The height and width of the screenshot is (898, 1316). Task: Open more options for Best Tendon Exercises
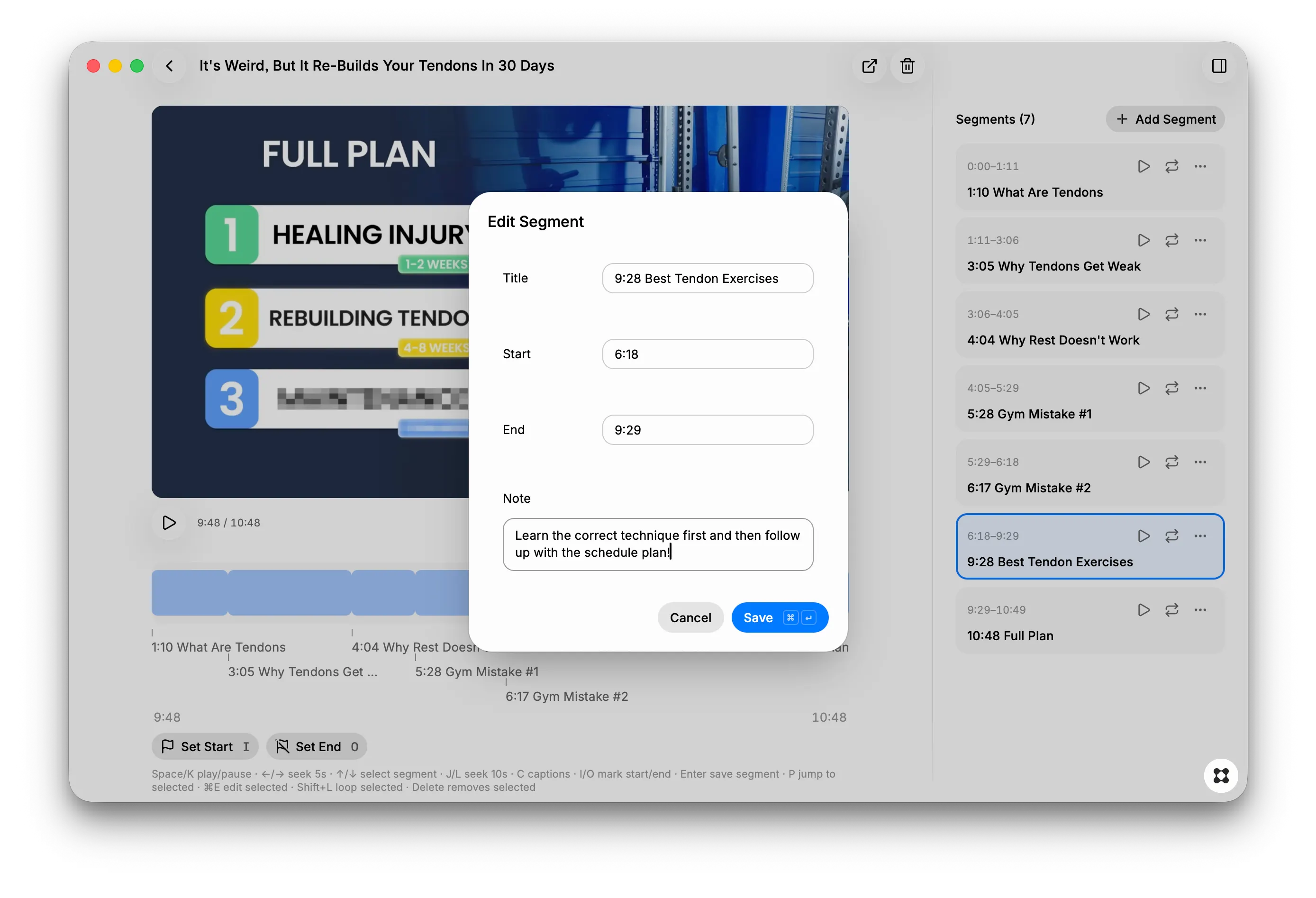click(x=1200, y=535)
